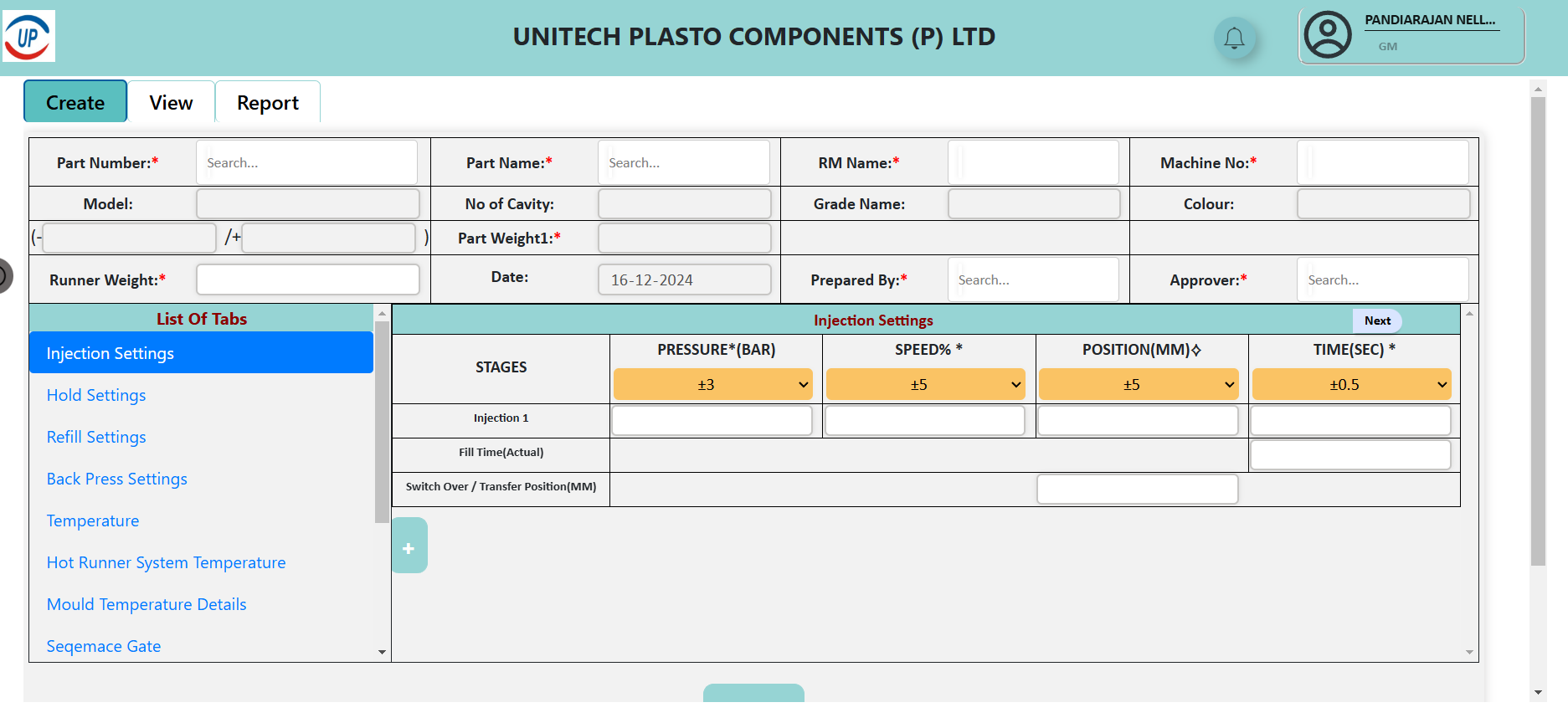Open Hold Settings tab link
Viewport: 1568px width, 723px height.
(x=96, y=395)
